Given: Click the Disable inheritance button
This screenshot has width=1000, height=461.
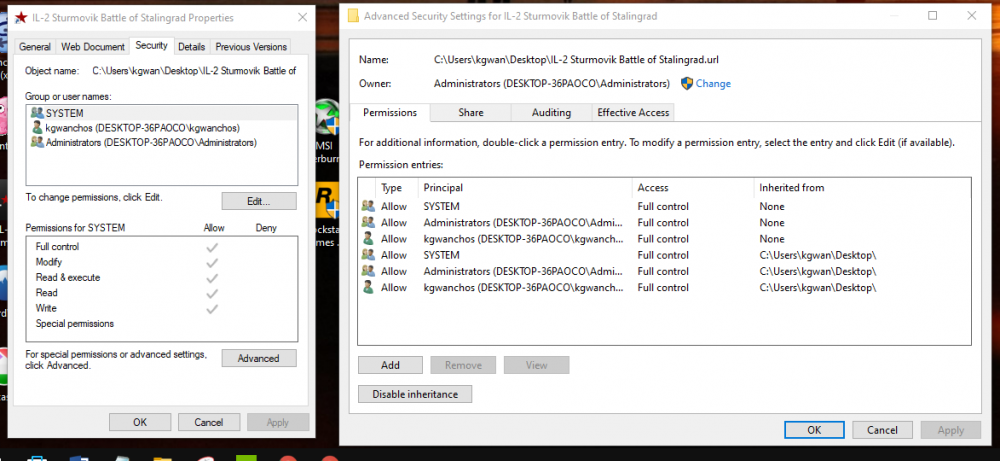Looking at the screenshot, I should click(415, 394).
